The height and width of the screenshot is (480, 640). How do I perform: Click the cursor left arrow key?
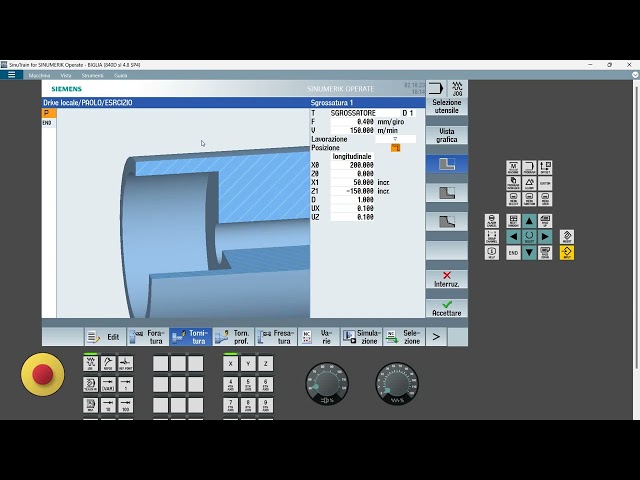click(x=513, y=237)
